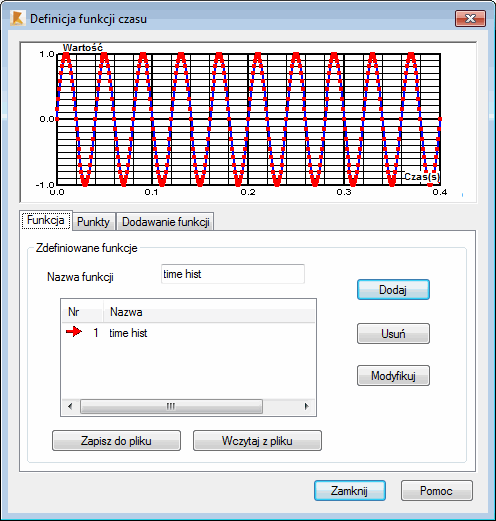Screen dimensions: 496x521
Task: Close the Definicja funkcji czasu dialog
Action: pos(470,18)
